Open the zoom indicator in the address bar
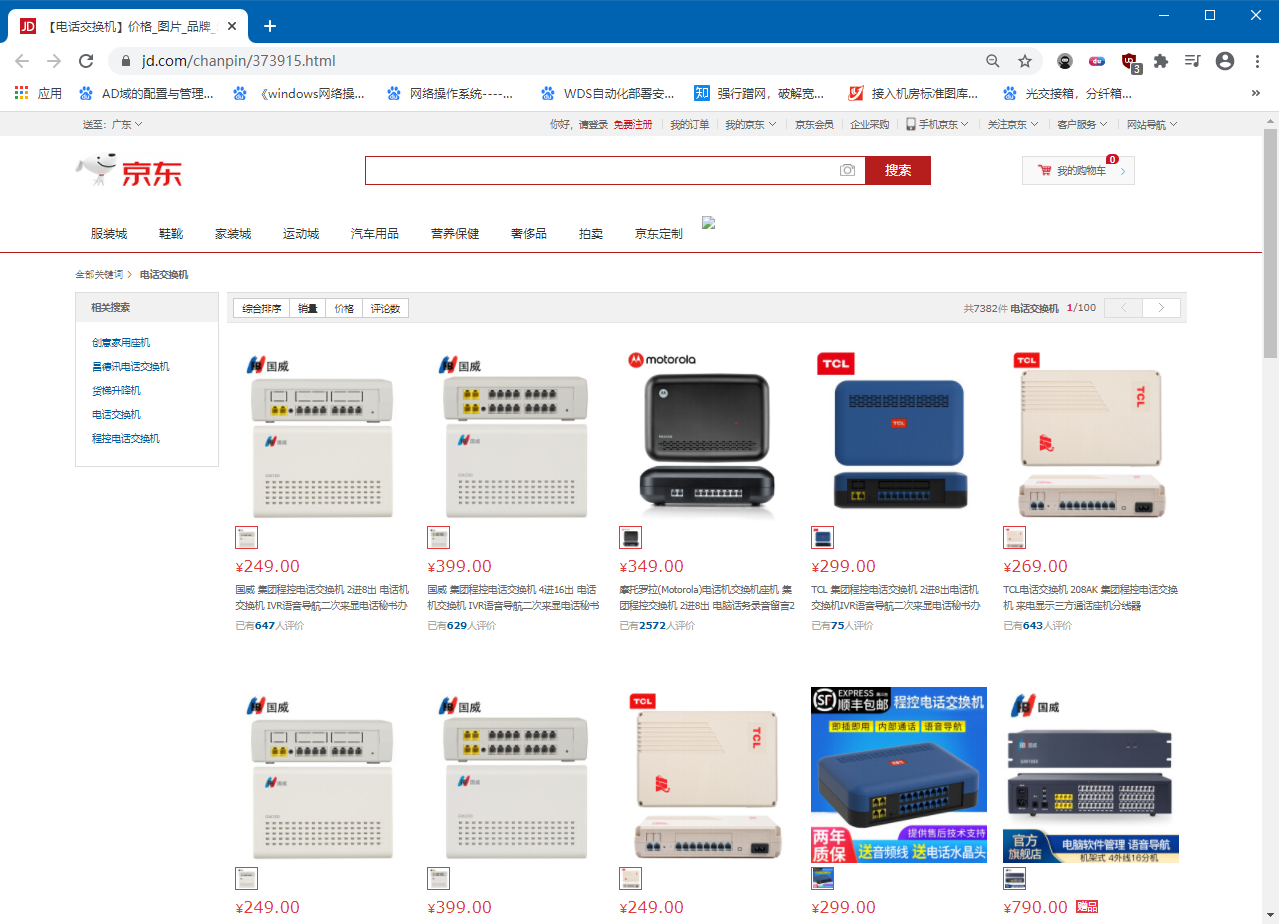The height and width of the screenshot is (924, 1279). coord(993,61)
